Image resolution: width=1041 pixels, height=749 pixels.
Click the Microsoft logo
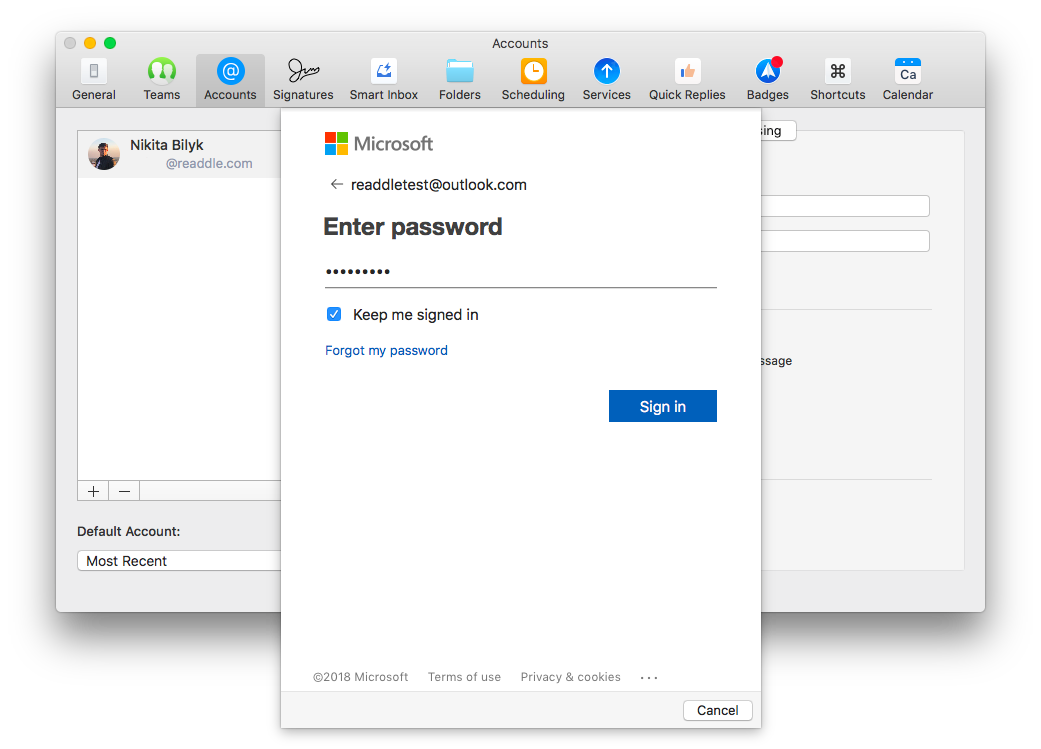coord(378,143)
